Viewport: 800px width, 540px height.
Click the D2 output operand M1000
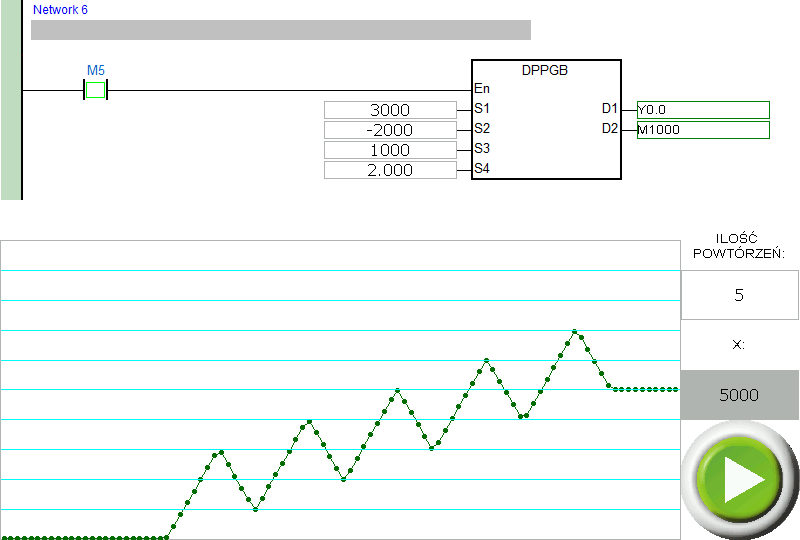click(702, 130)
